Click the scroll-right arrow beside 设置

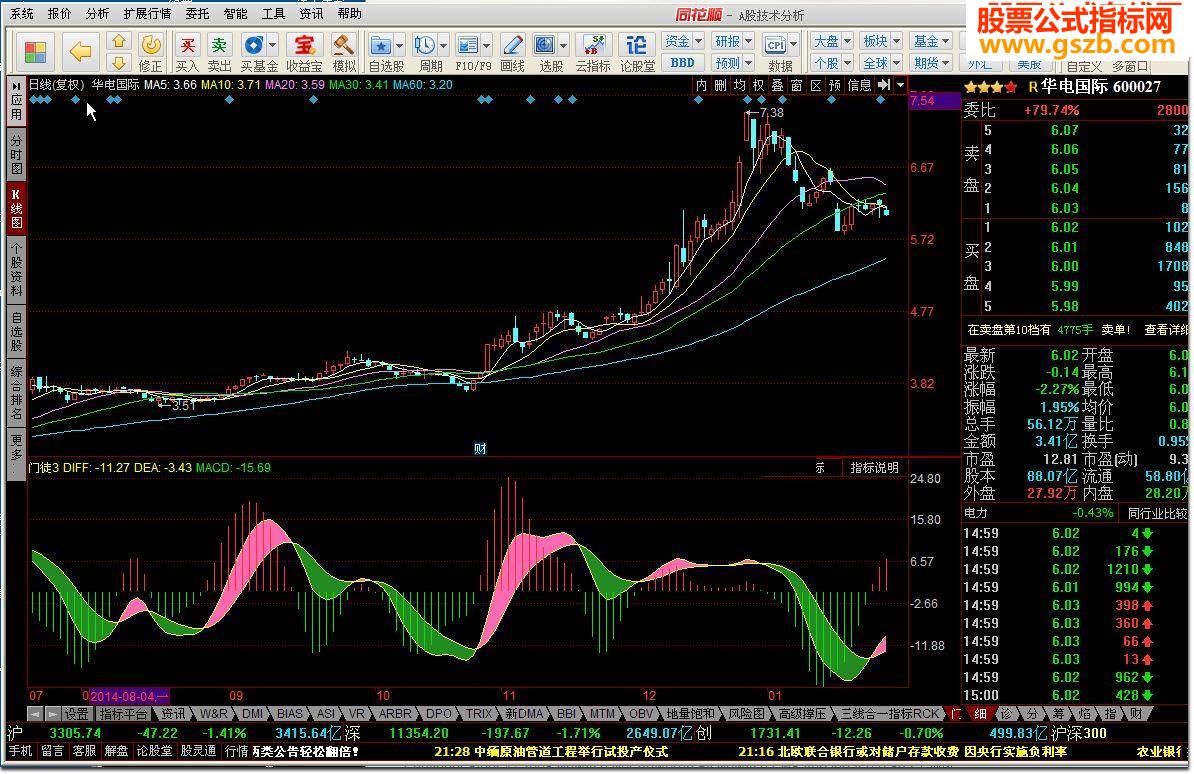pyautogui.click(x=52, y=715)
